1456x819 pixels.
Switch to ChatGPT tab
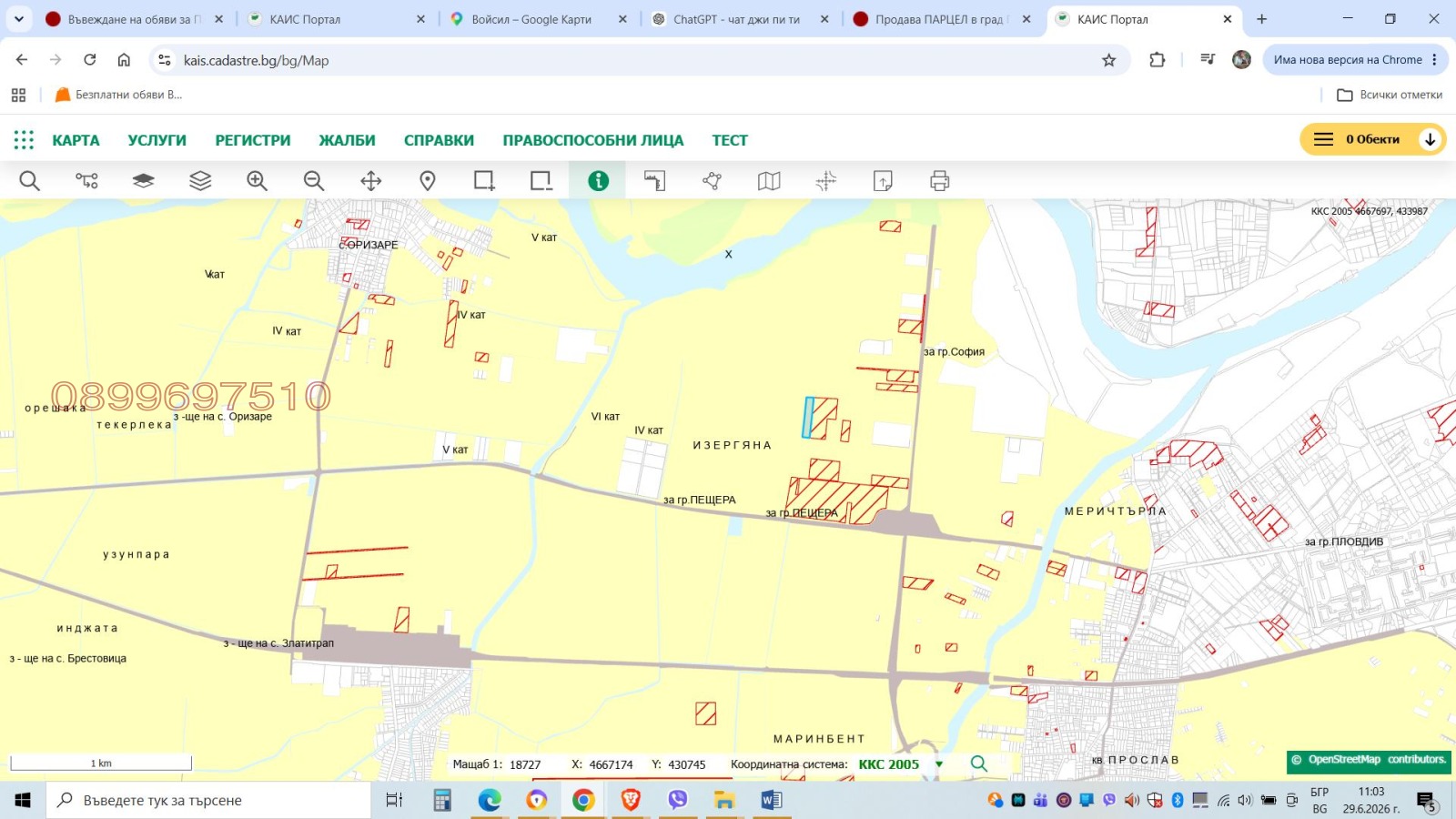click(x=741, y=19)
